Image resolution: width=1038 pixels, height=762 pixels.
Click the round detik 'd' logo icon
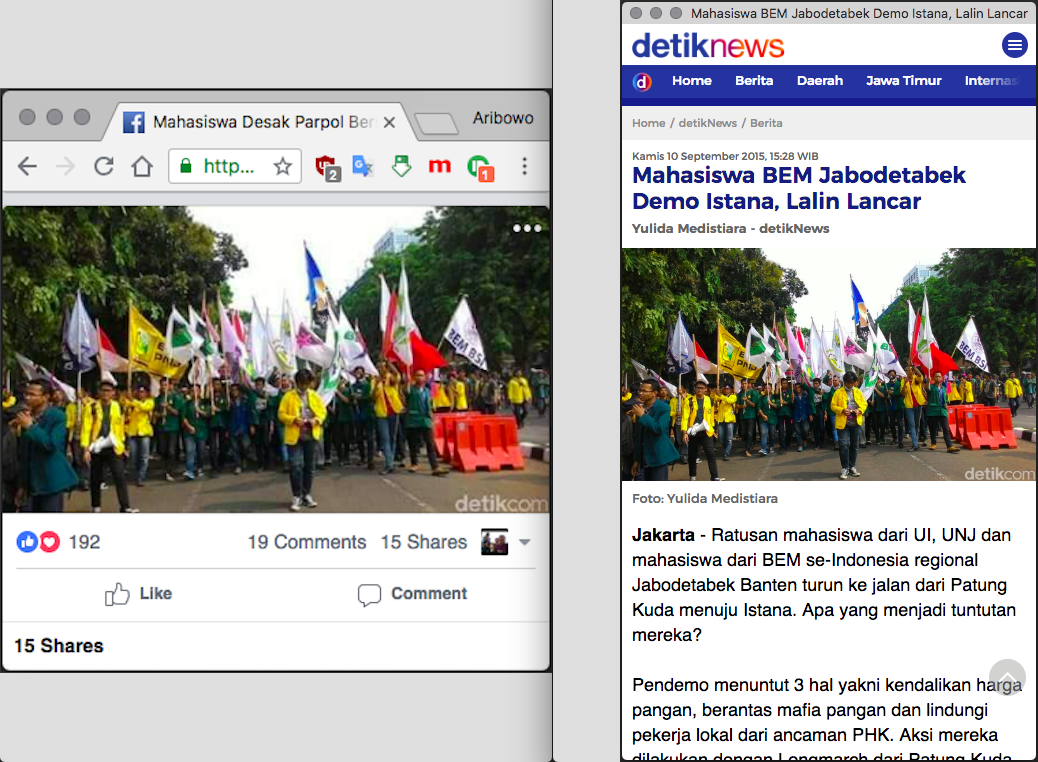642,82
